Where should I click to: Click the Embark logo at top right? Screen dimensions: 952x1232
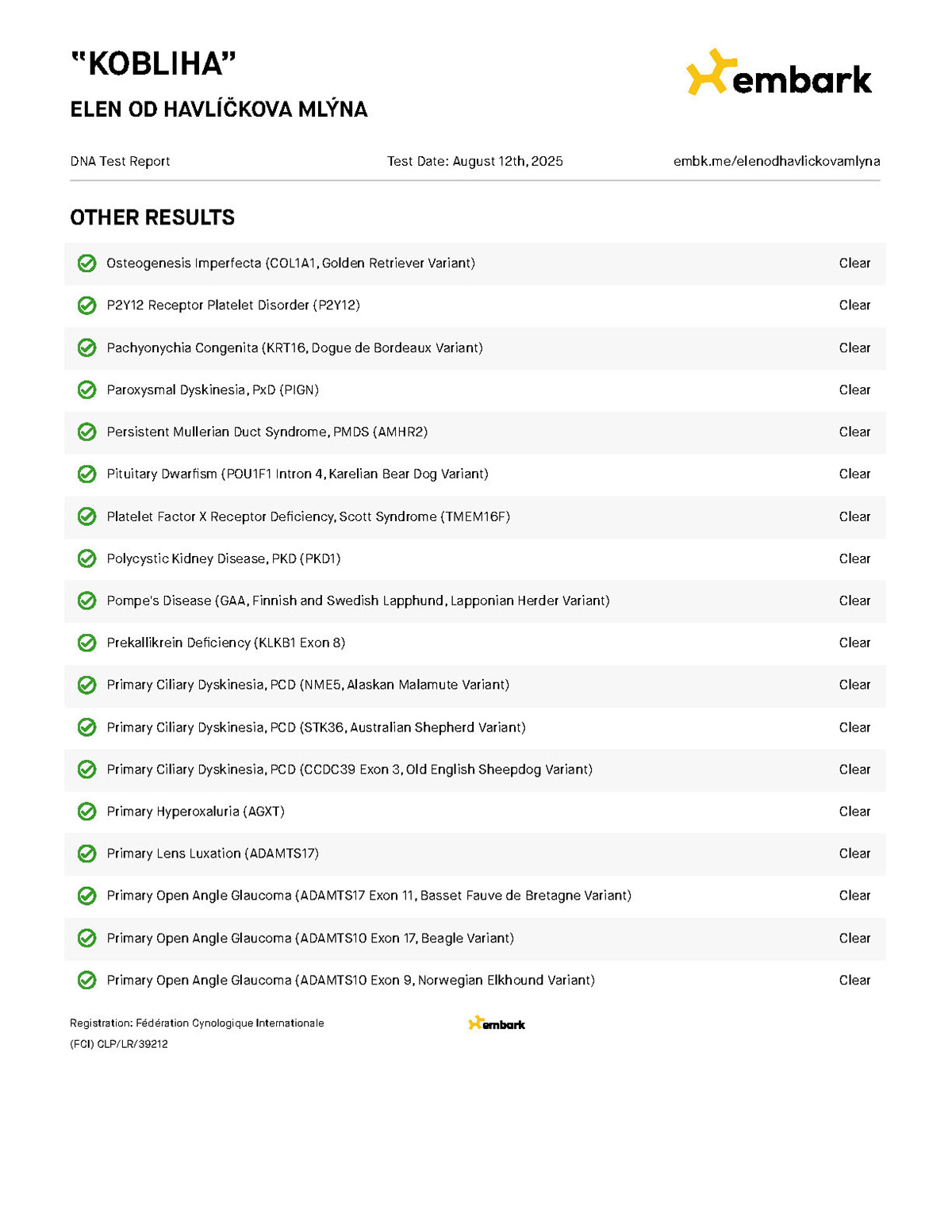[x=779, y=72]
